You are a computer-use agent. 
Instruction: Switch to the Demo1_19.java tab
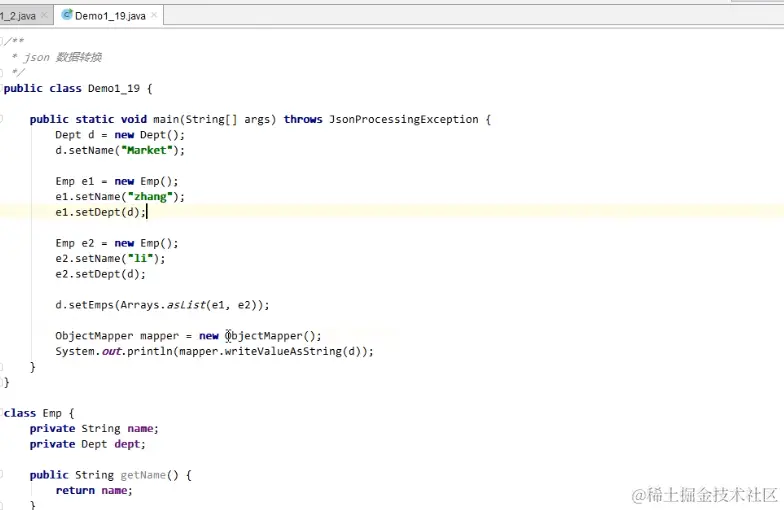click(x=110, y=16)
